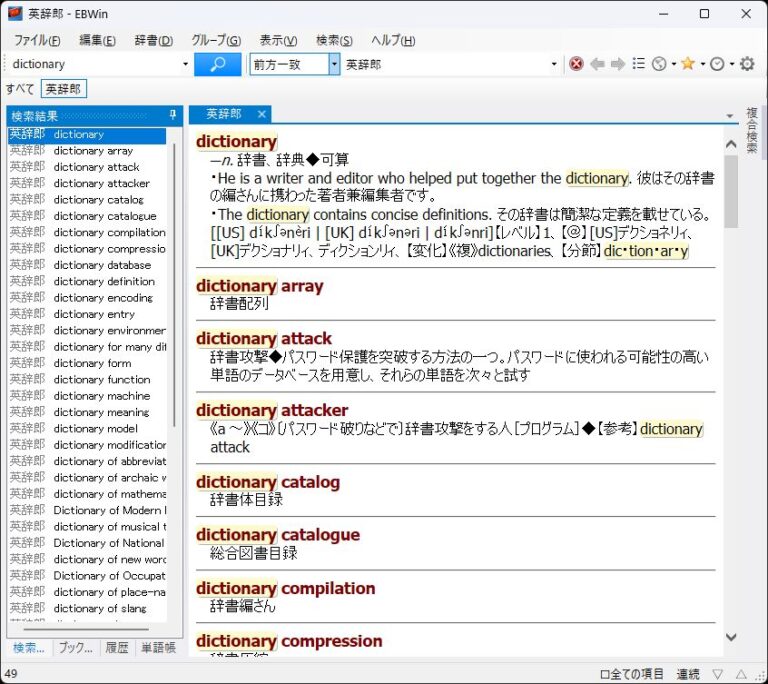Click the list view toolbar icon
This screenshot has height=684, width=768.
(x=638, y=64)
